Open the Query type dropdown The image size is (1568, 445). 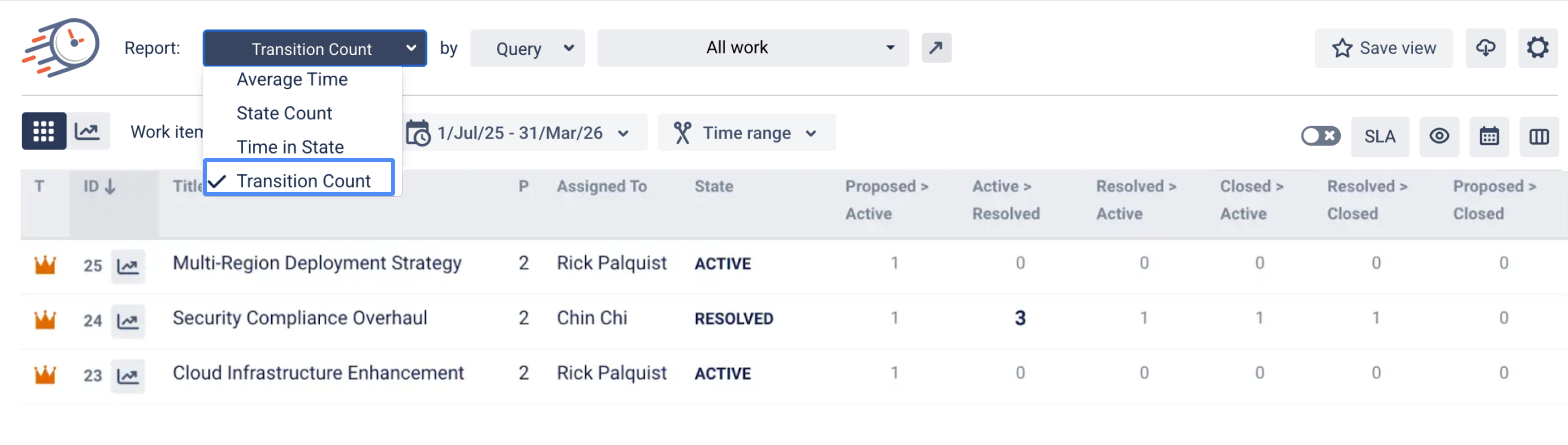click(x=527, y=48)
